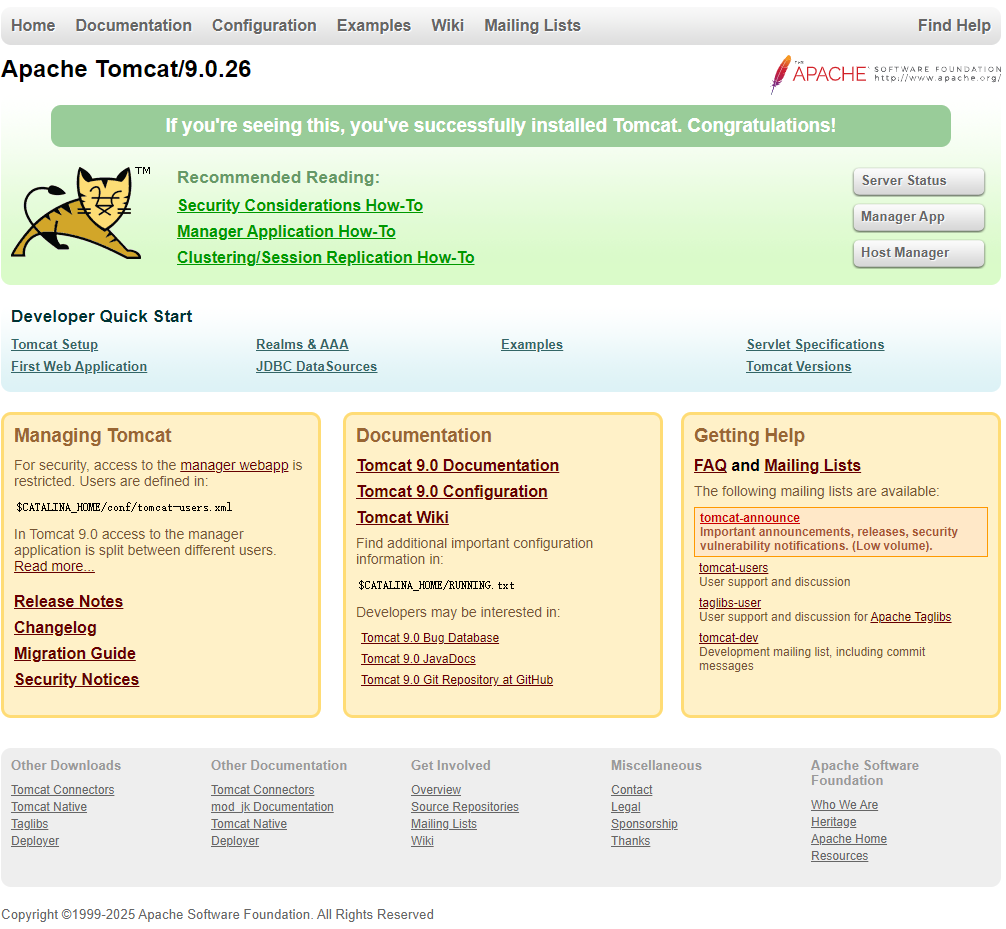Open mod_jk Documentation link

point(273,806)
